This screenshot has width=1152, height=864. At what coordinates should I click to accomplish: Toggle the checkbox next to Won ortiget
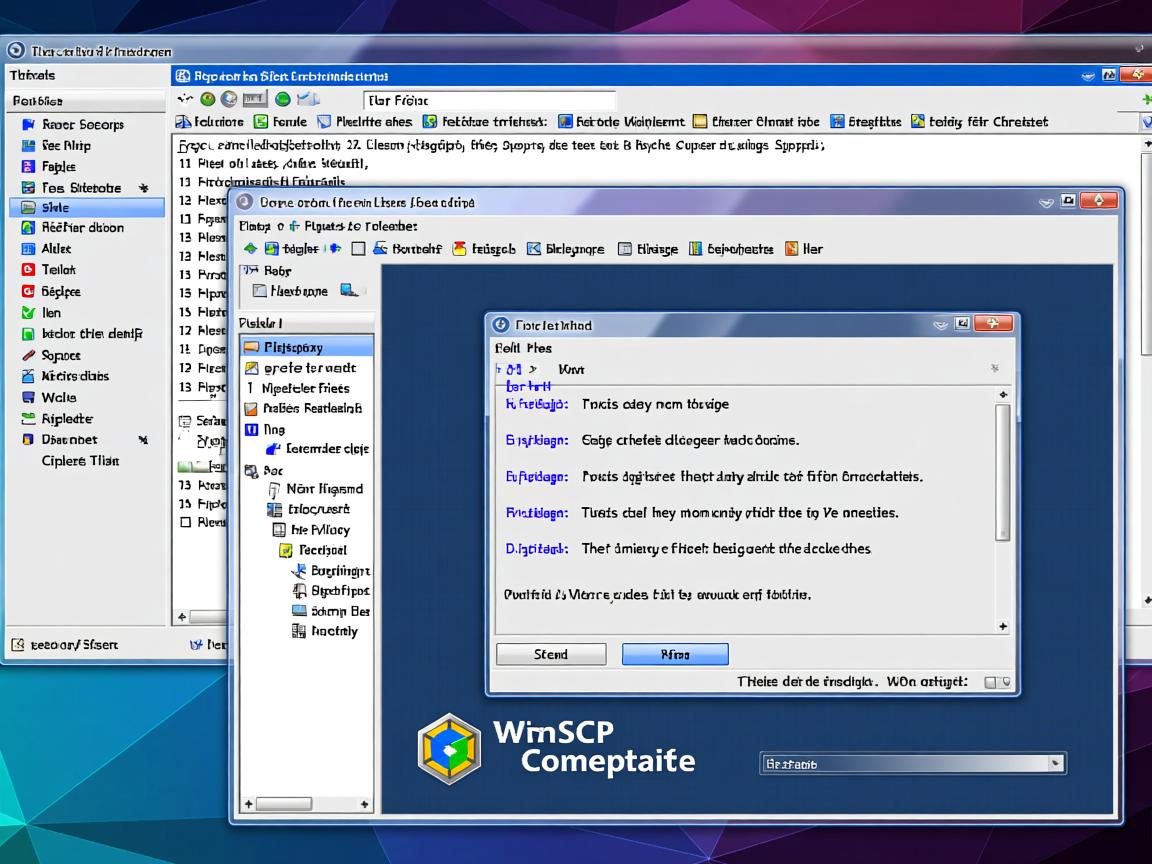[991, 682]
